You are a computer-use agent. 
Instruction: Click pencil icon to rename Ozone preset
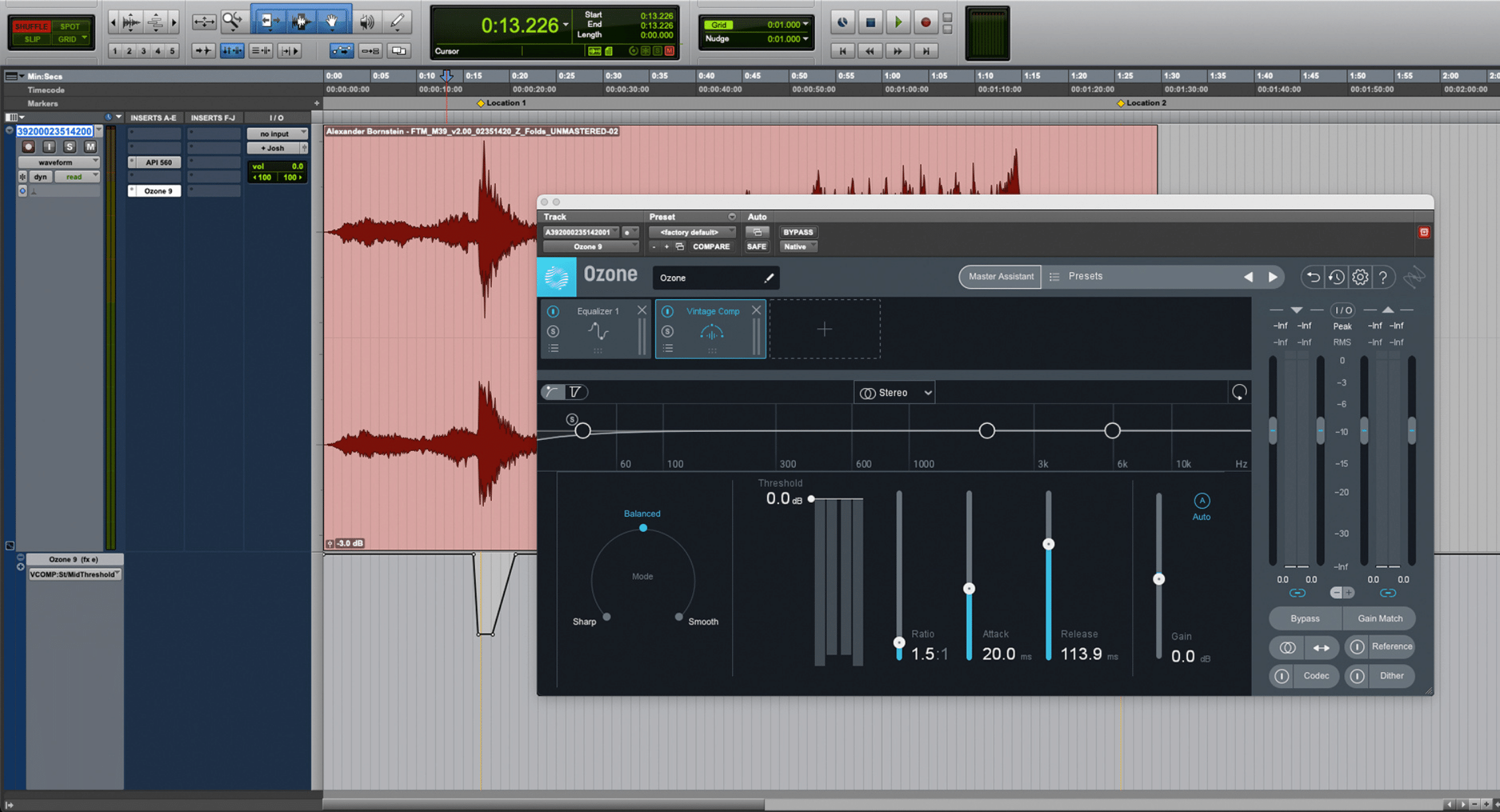pos(769,278)
